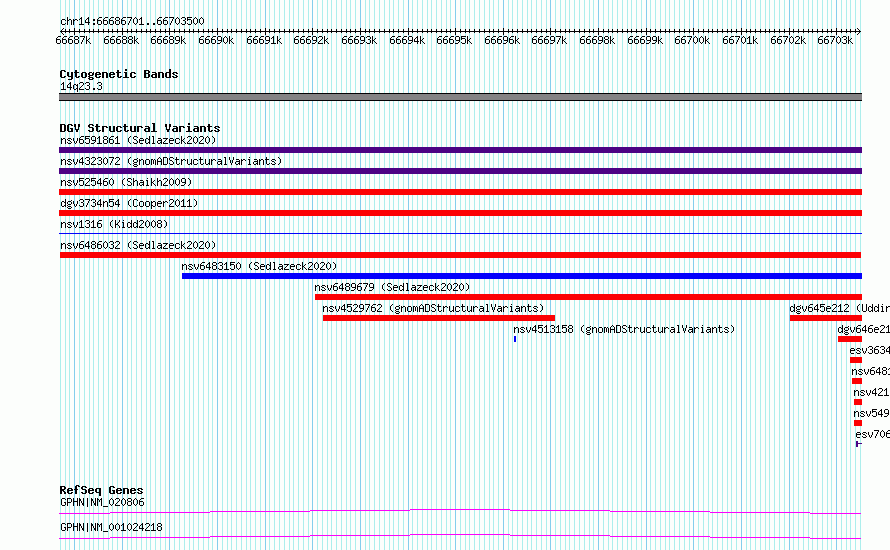This screenshot has width=890, height=550.
Task: Click the 66700k ruler position label
Action: click(692, 40)
